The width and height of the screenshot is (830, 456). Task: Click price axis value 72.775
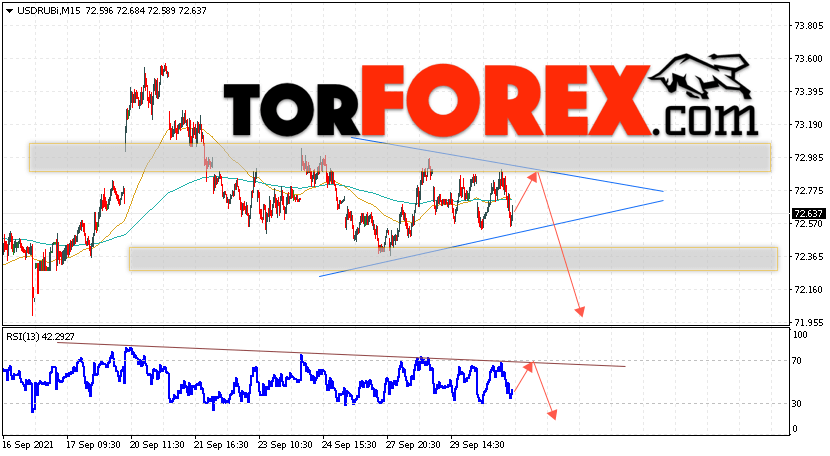coord(808,191)
